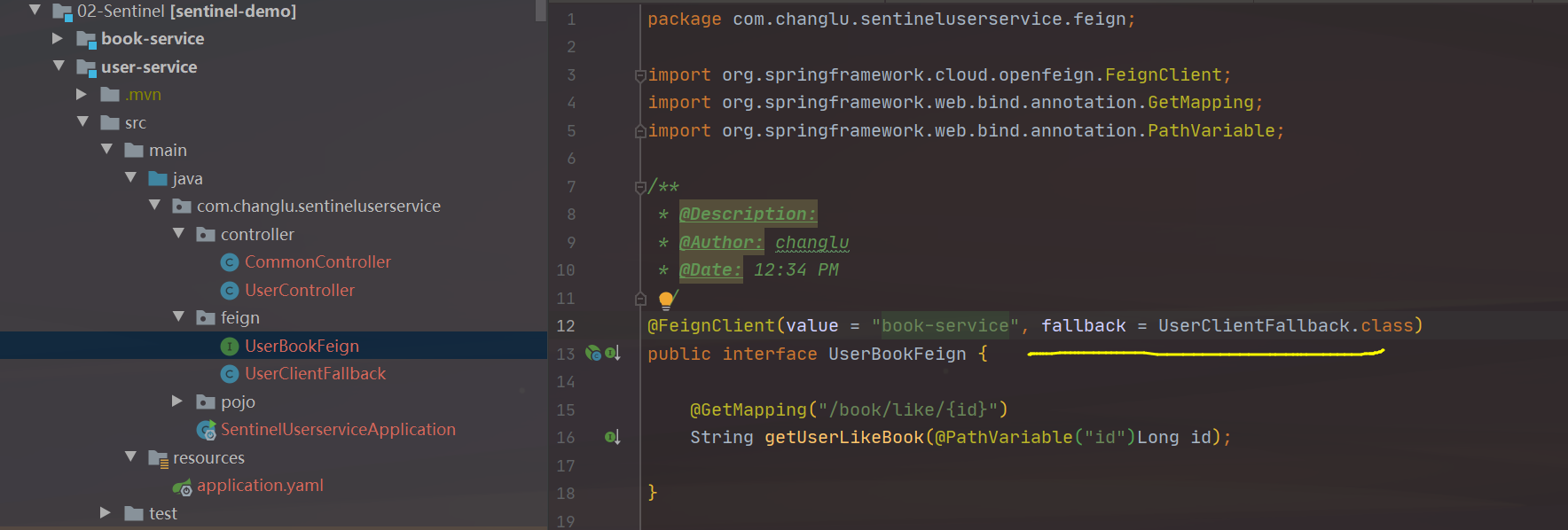Click the pojo package icon
Image resolution: width=1568 pixels, height=530 pixels.
[x=206, y=401]
